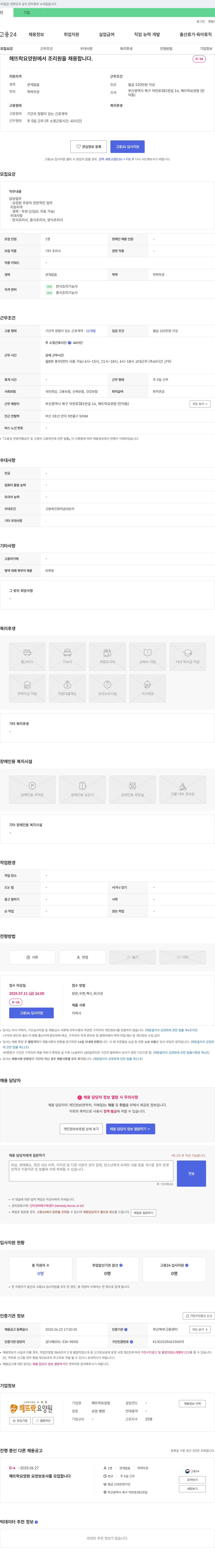Click the 로그인 link at top

tap(200, 21)
